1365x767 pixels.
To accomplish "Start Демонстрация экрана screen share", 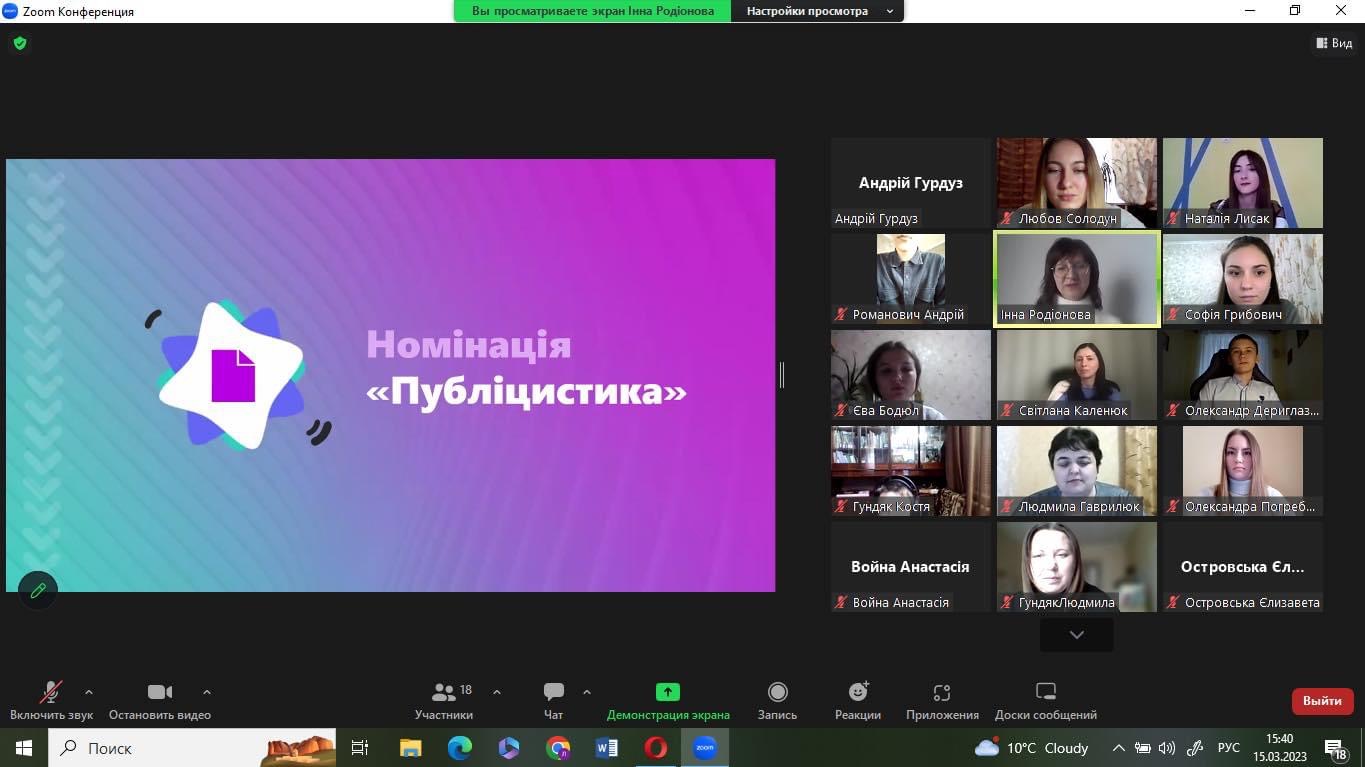I will click(x=668, y=701).
